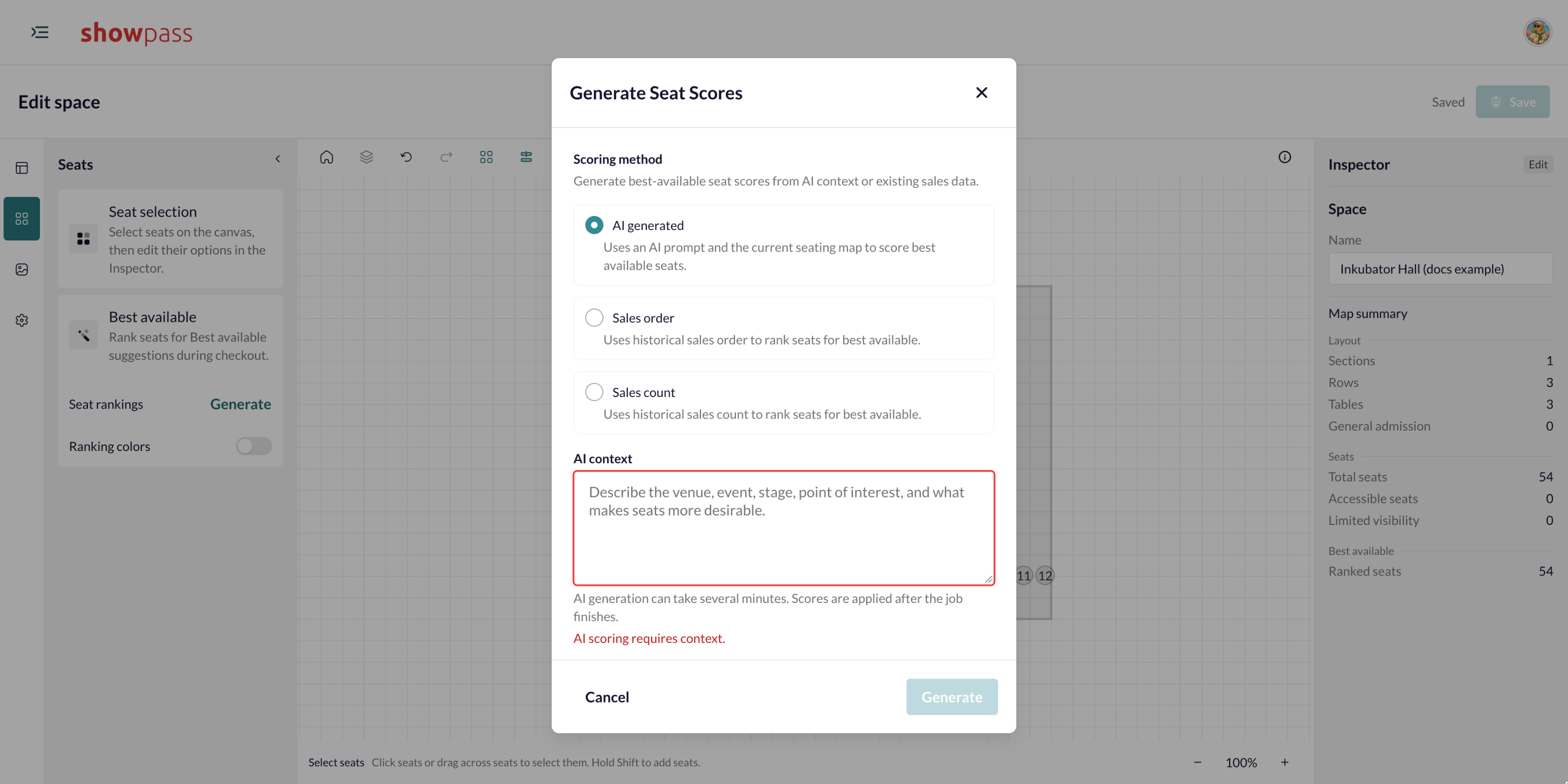Image resolution: width=1568 pixels, height=784 pixels.
Task: Click the home icon in canvas toolbar
Action: point(326,157)
